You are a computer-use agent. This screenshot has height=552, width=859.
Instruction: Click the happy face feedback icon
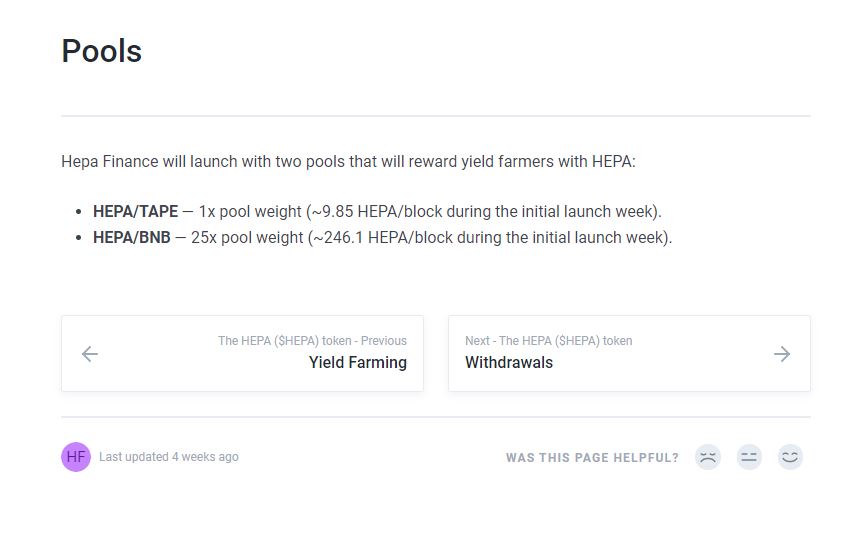(x=790, y=457)
